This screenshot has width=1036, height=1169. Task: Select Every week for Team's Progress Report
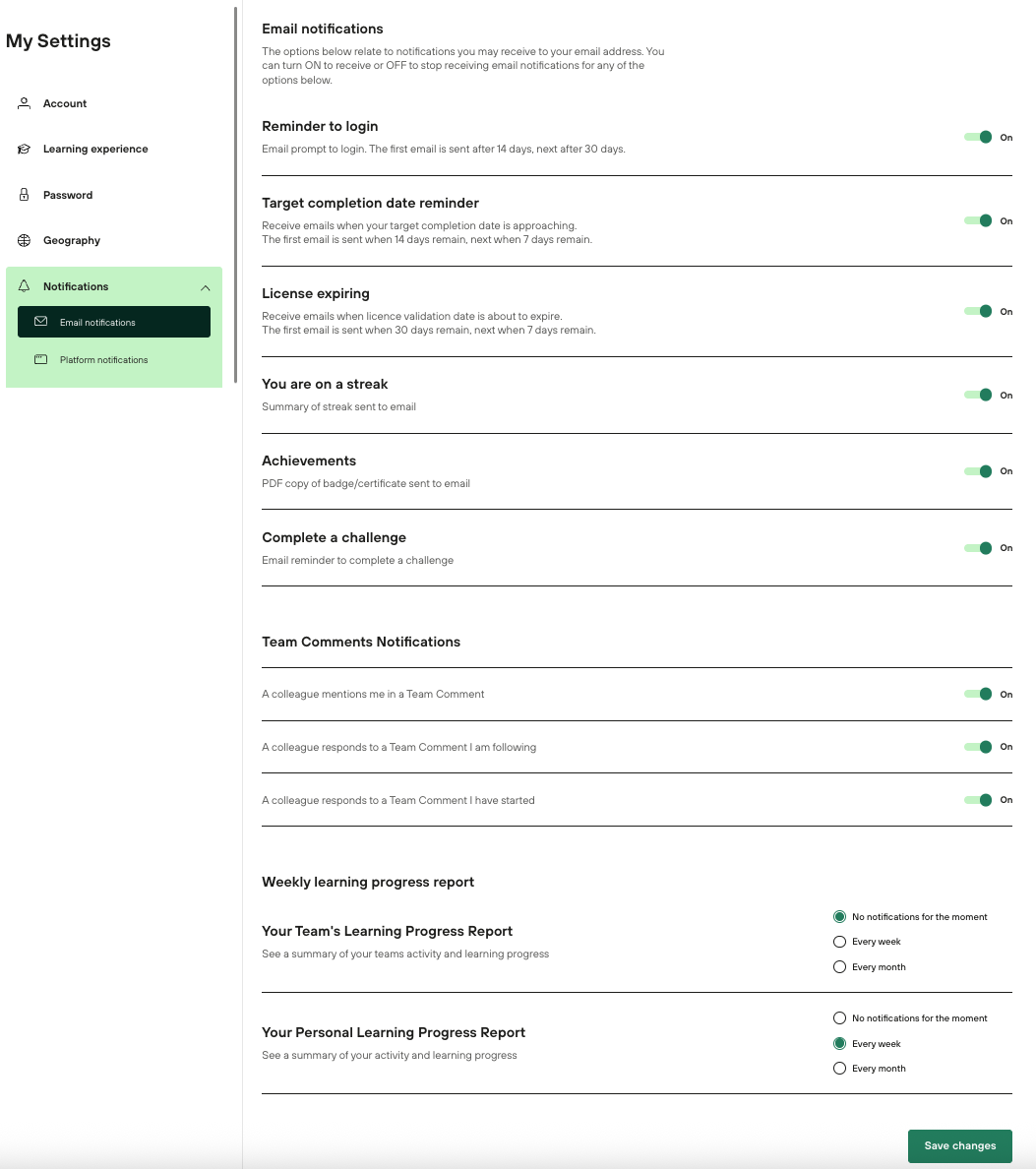[839, 942]
